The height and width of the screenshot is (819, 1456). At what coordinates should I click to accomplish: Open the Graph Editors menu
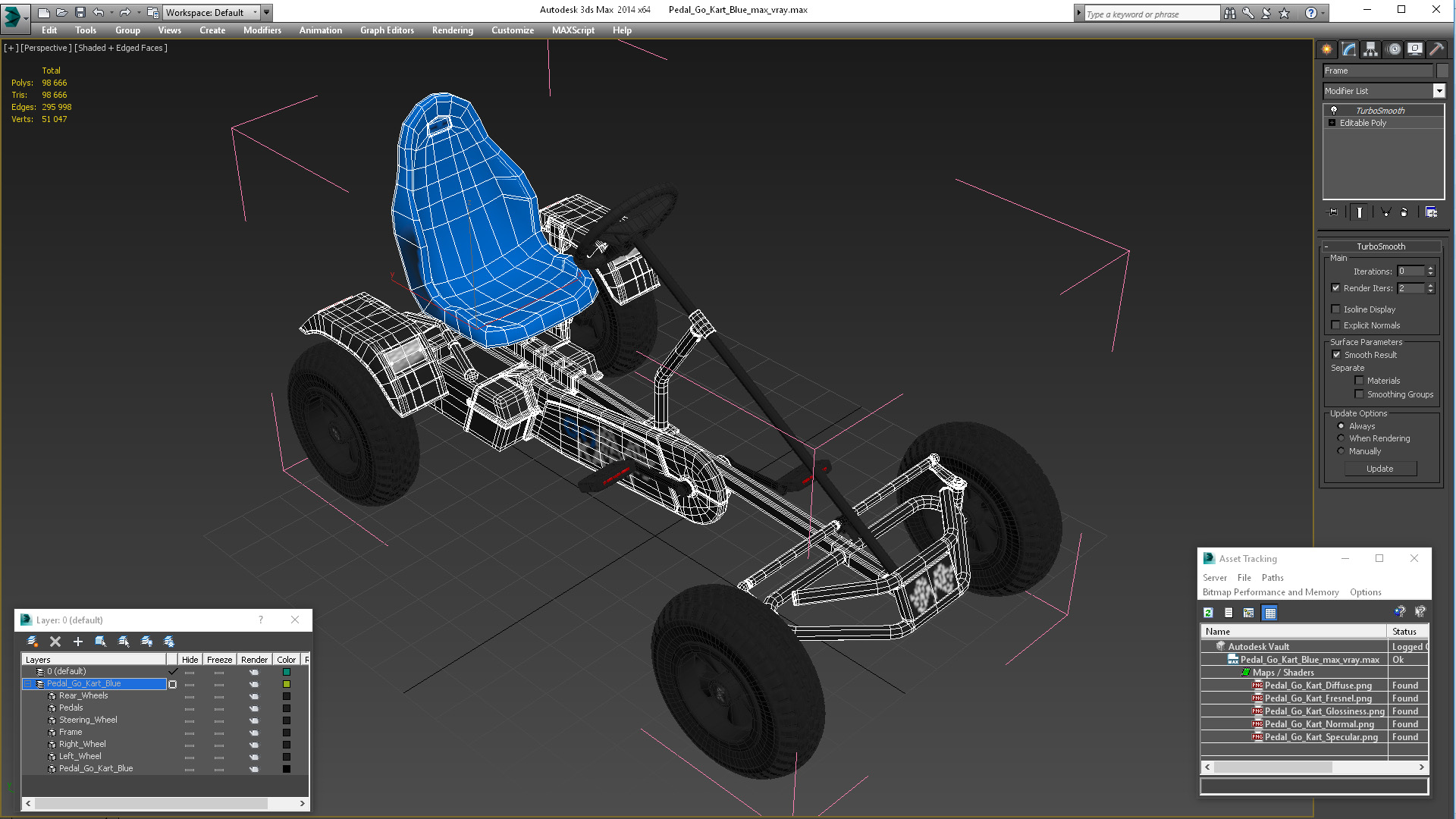[x=387, y=30]
